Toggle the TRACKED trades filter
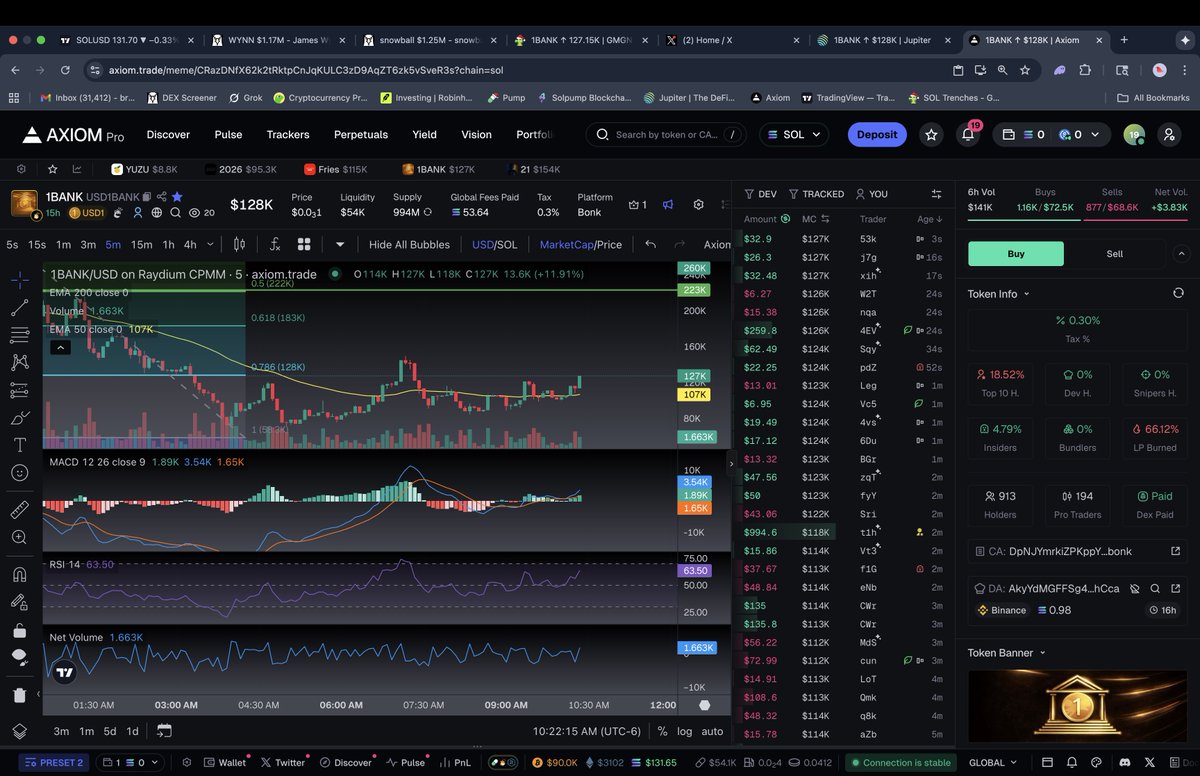1200x776 pixels. click(x=816, y=193)
